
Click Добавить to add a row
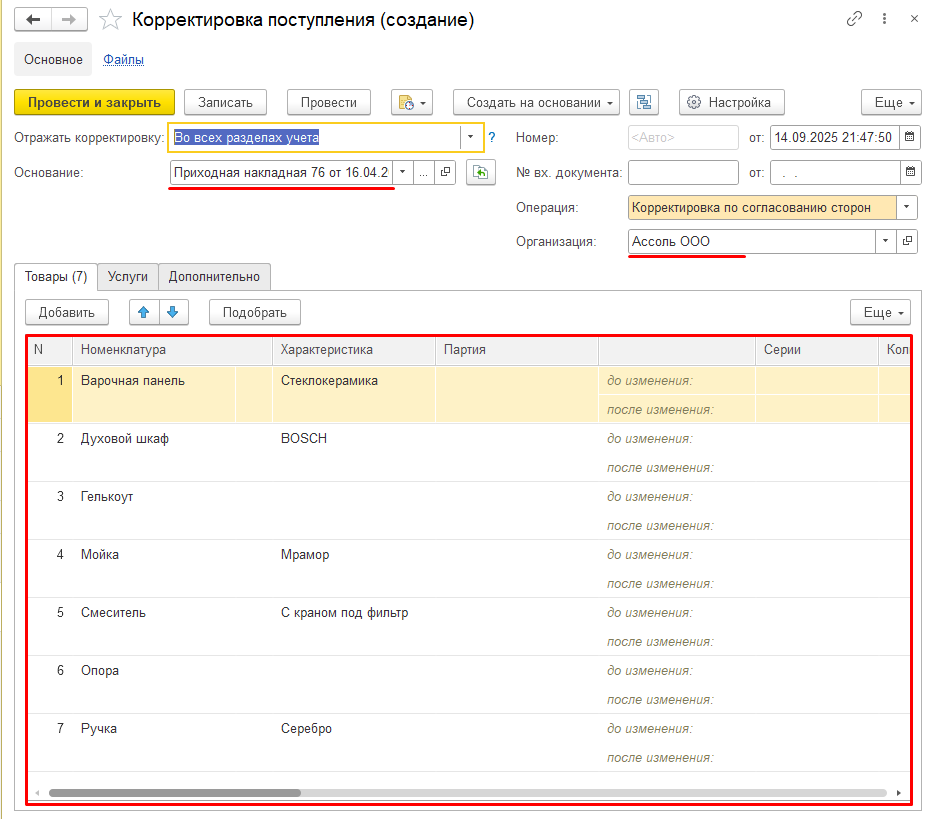67,312
